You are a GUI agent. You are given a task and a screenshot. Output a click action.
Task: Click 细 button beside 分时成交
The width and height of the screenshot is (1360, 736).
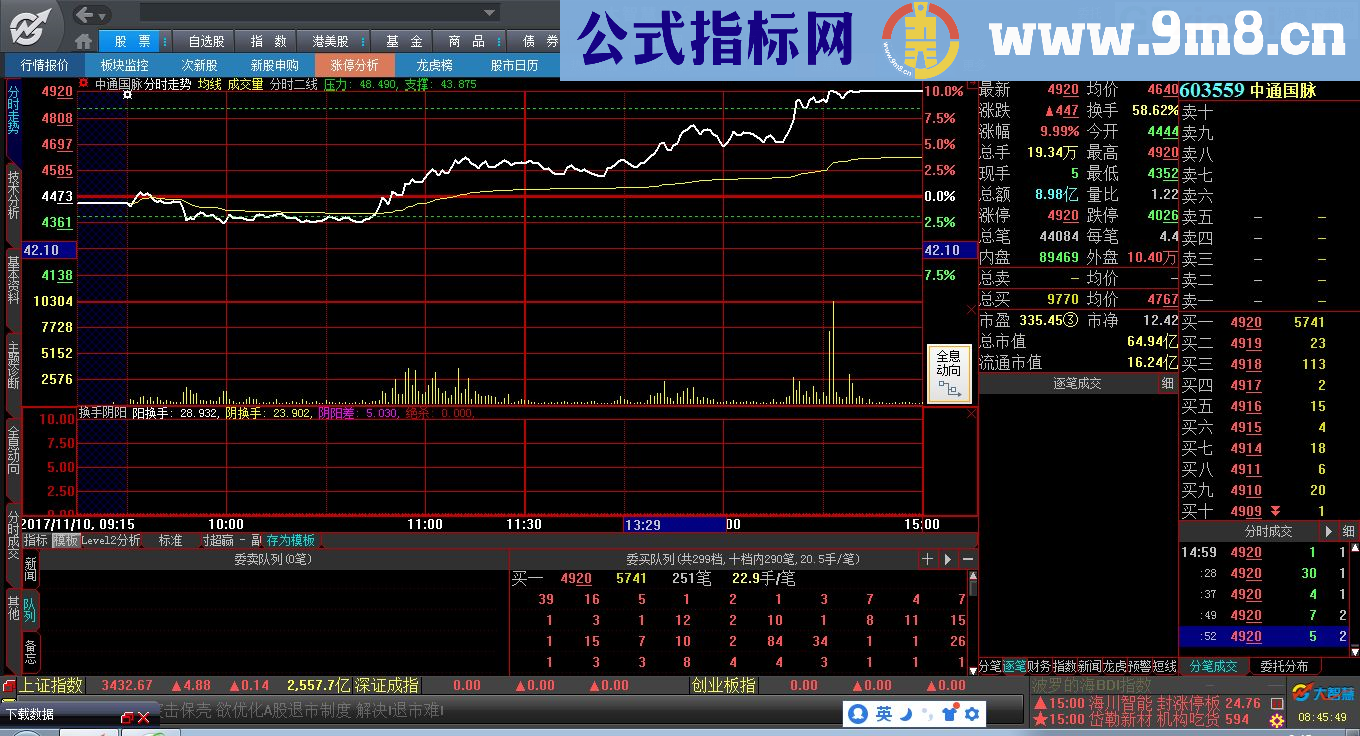tap(1349, 532)
